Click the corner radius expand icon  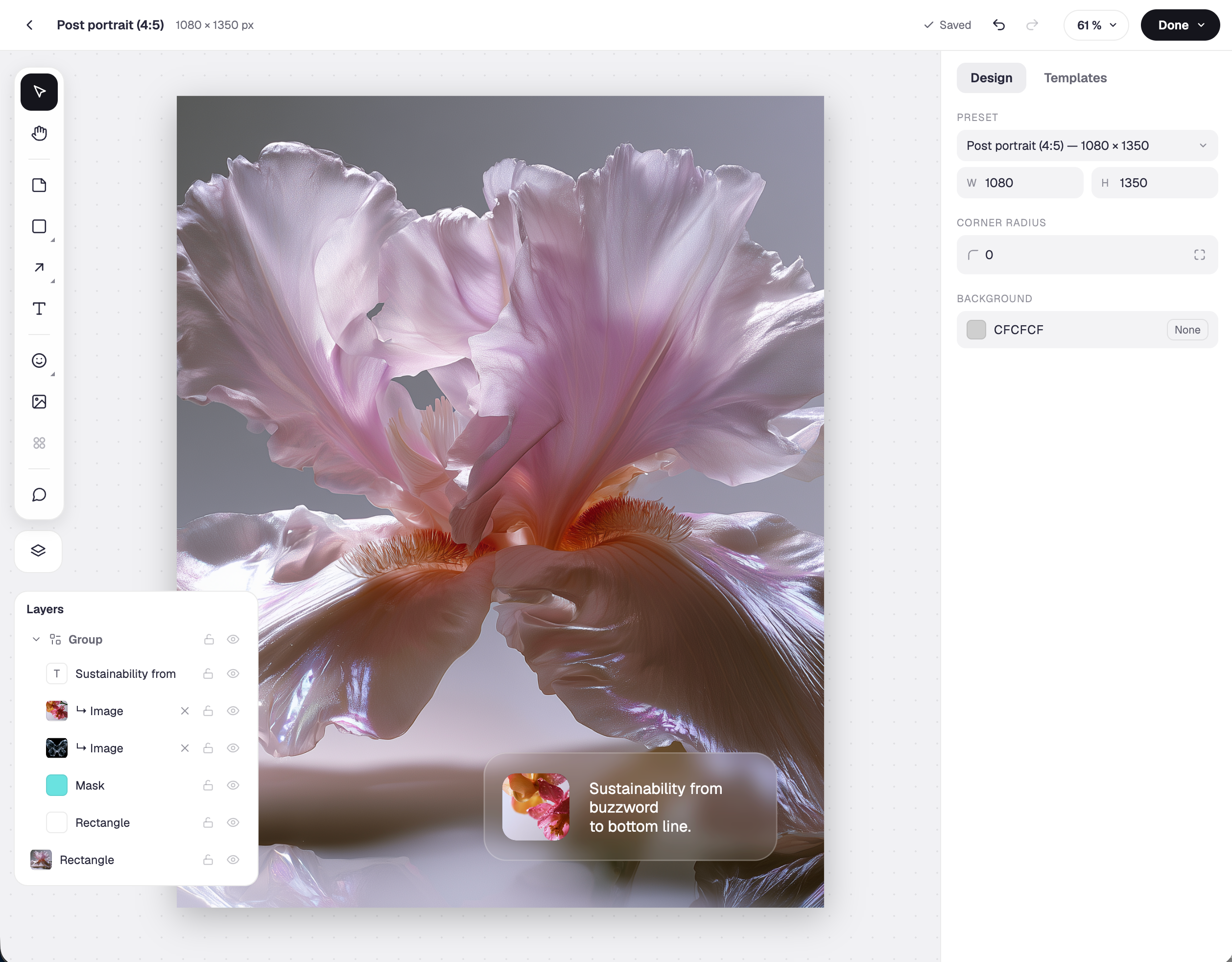coord(1199,255)
